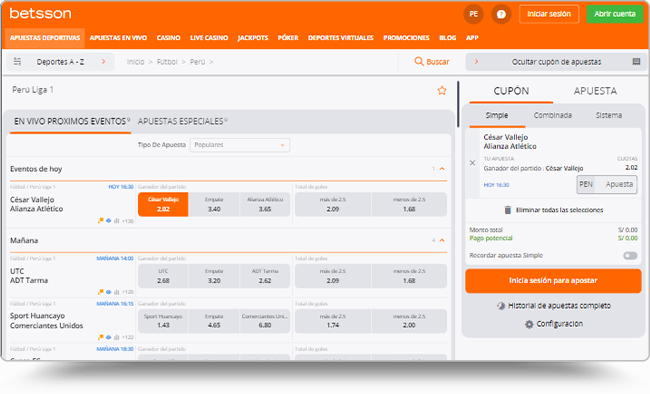Screen dimensions: 650x394
Task: Collapse betslip via Ocultar cupón de apuestas
Action: point(556,62)
